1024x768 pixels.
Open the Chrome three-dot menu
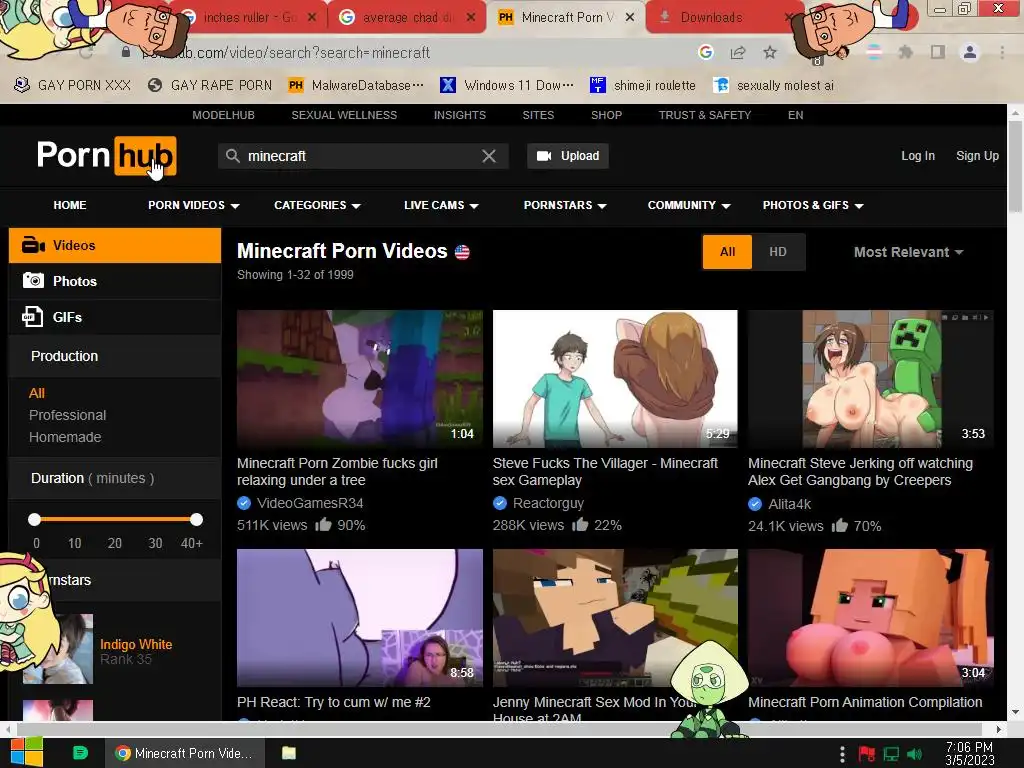(x=1002, y=52)
